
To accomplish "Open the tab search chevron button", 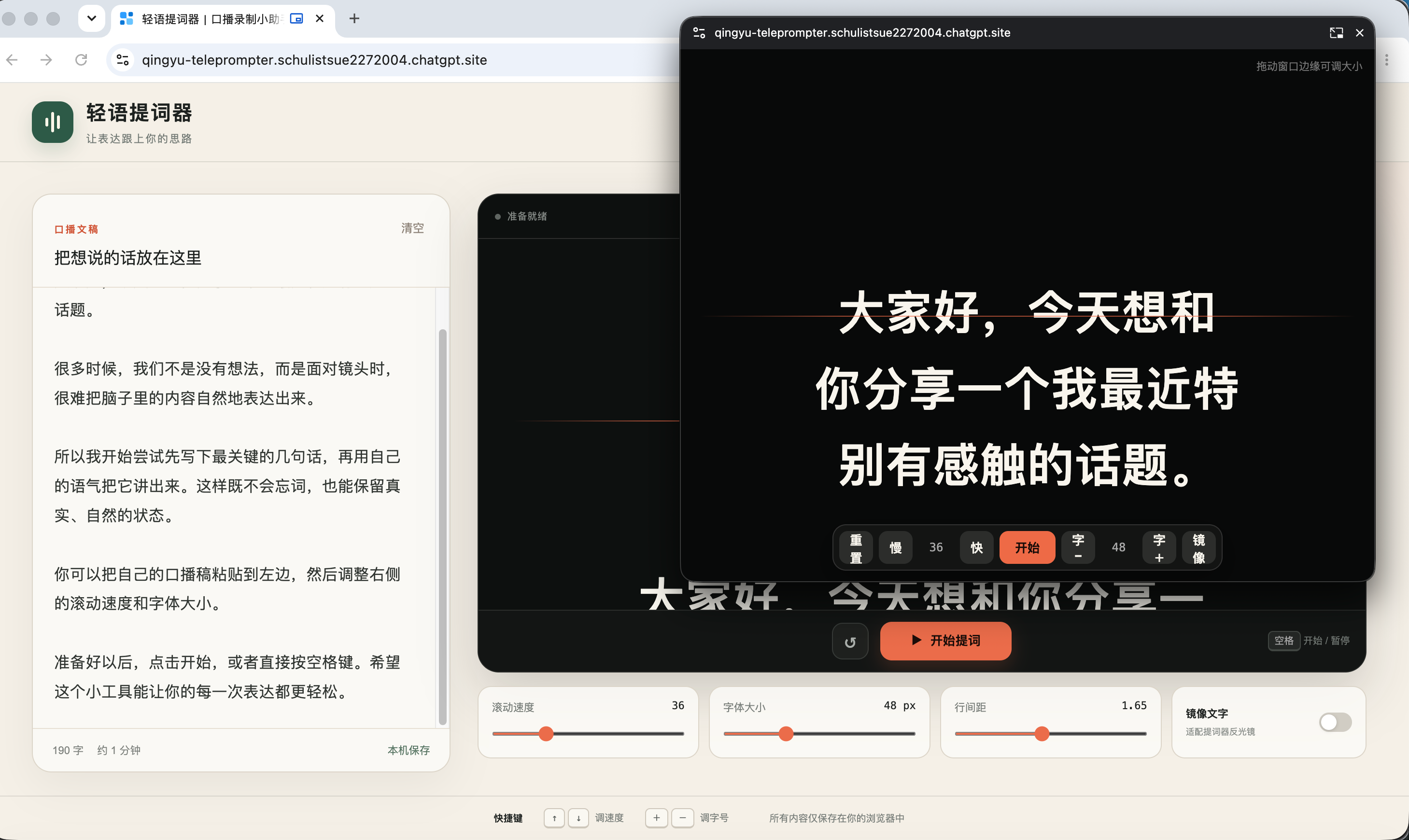I will [x=91, y=19].
